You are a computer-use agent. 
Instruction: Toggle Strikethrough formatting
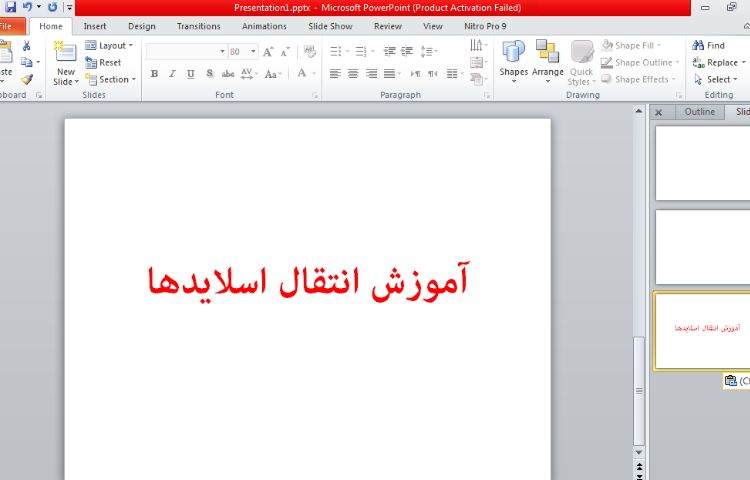228,74
